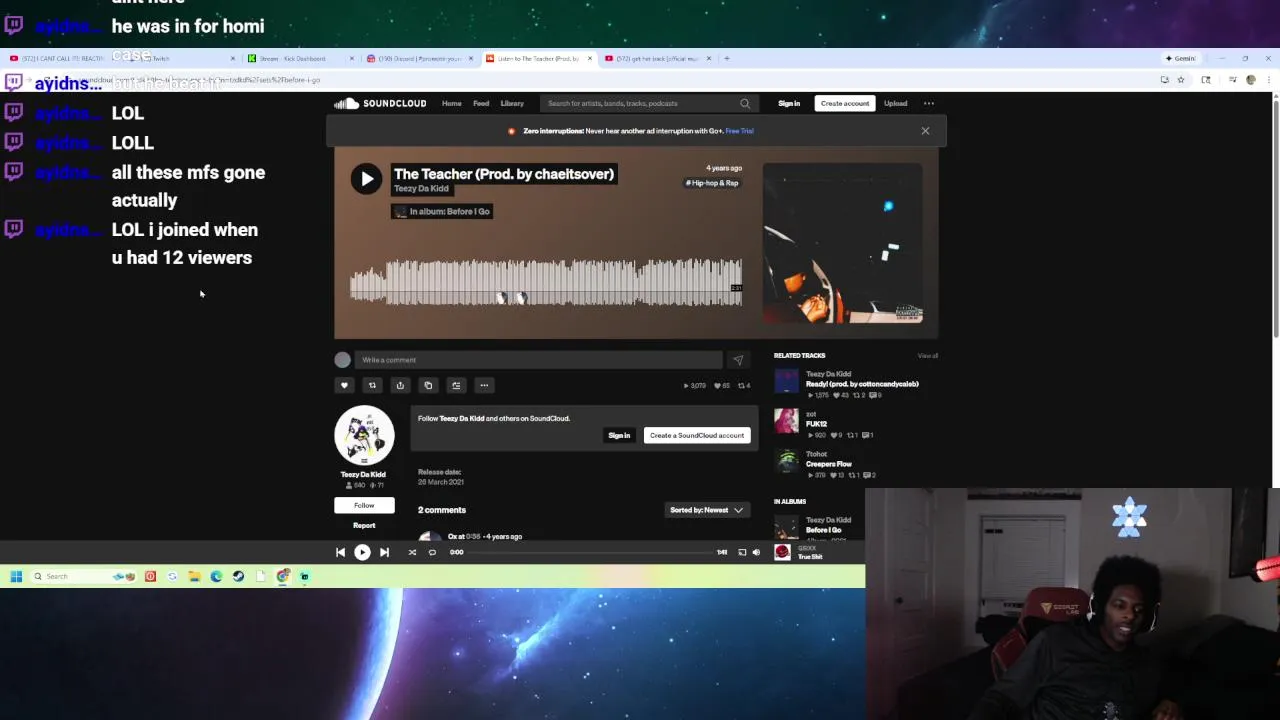Skip to the next track in player bar
The image size is (1280, 720).
[x=384, y=552]
